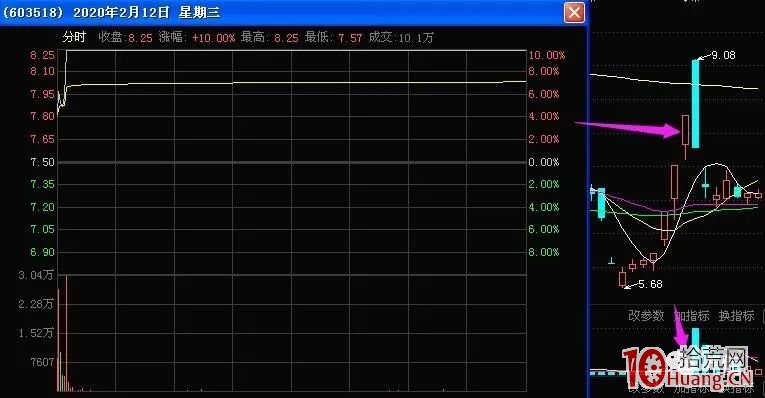Select the 分时 chart label
The height and width of the screenshot is (398, 765).
click(x=74, y=37)
